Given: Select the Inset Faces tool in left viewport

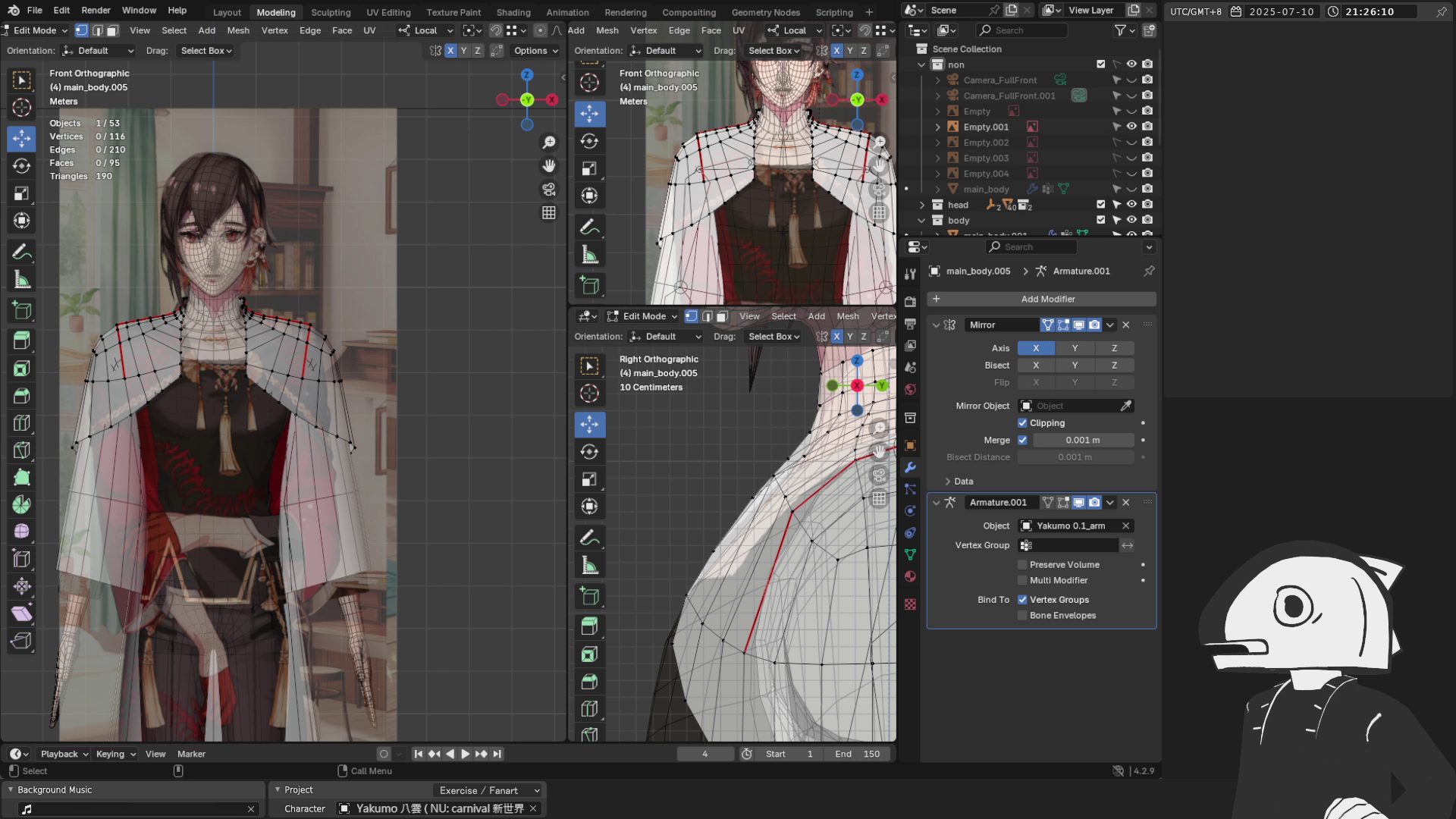Looking at the screenshot, I should 22,369.
